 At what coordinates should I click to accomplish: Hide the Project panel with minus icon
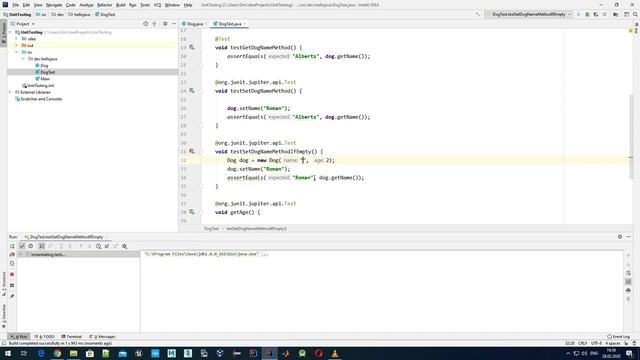click(x=174, y=24)
